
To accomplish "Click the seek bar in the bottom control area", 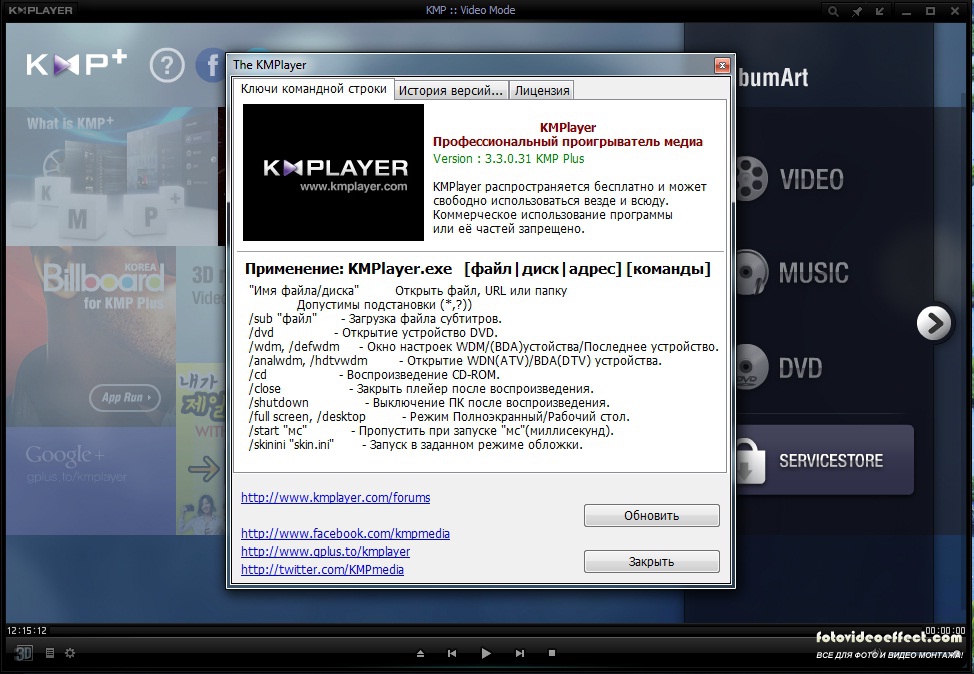I will (487, 630).
